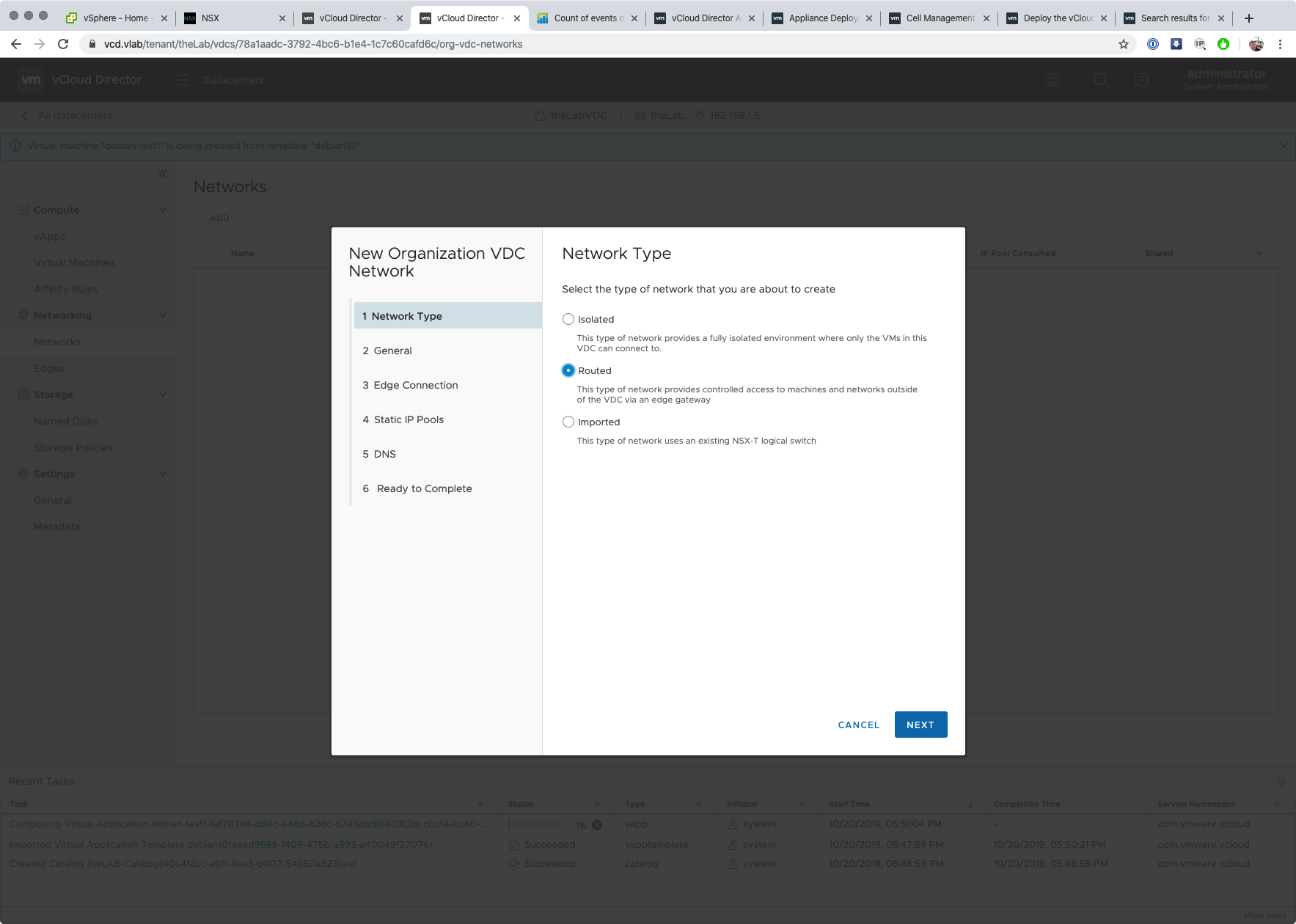The width and height of the screenshot is (1296, 924).
Task: Select the Isolated network type
Action: click(x=568, y=319)
